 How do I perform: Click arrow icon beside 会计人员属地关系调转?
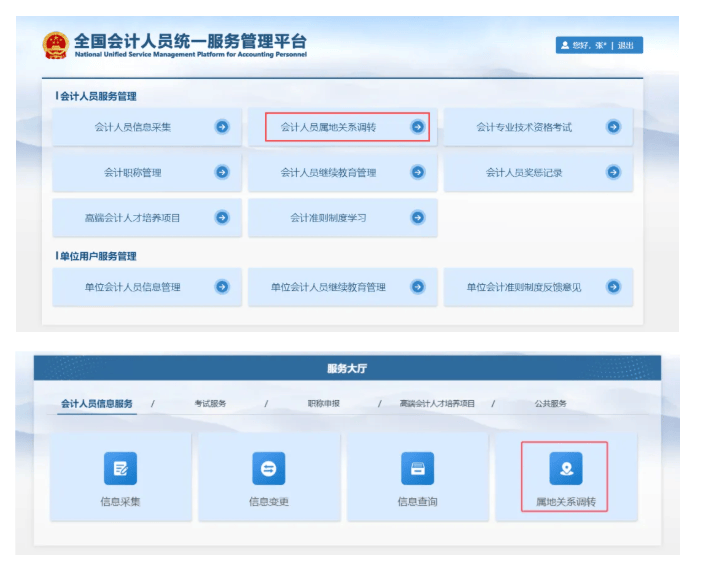417,127
